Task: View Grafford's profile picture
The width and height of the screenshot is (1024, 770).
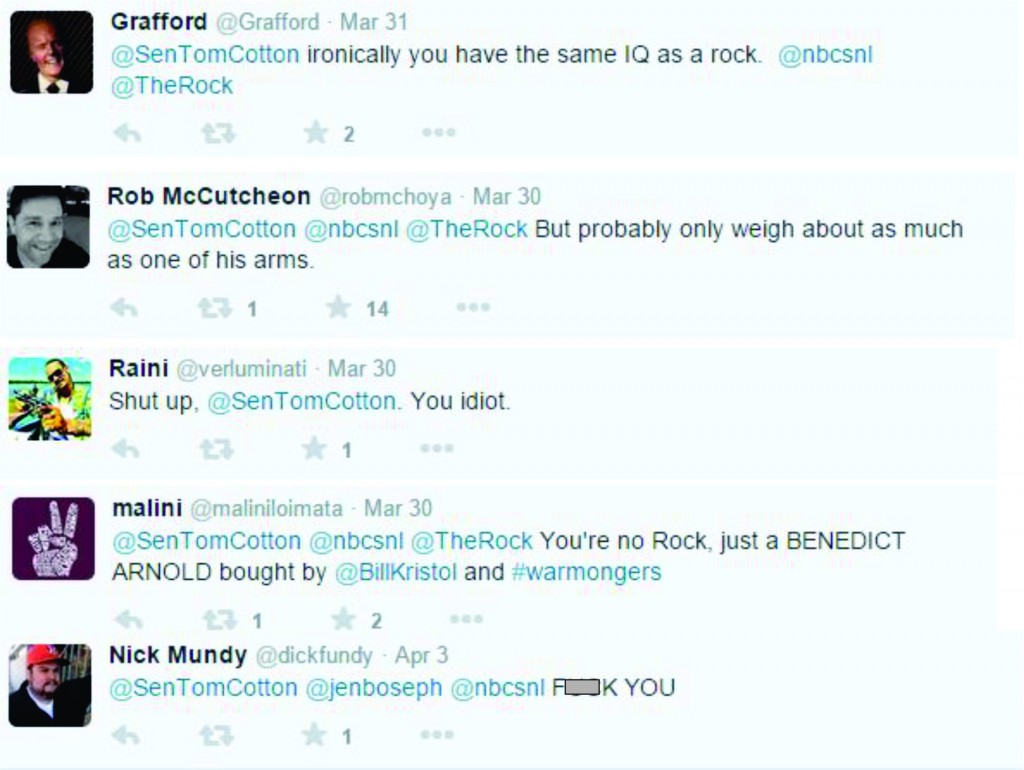Action: click(x=51, y=53)
